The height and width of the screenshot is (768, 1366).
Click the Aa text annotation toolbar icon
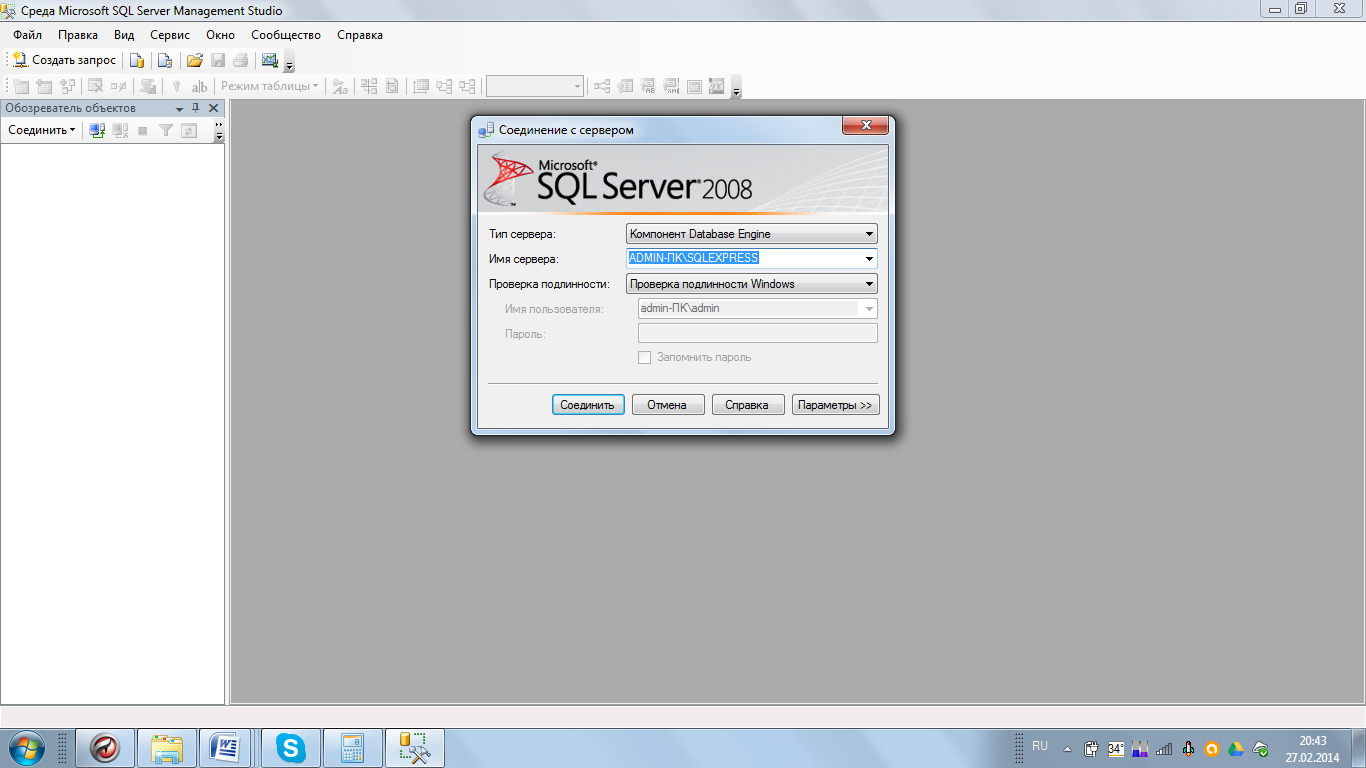pos(340,86)
